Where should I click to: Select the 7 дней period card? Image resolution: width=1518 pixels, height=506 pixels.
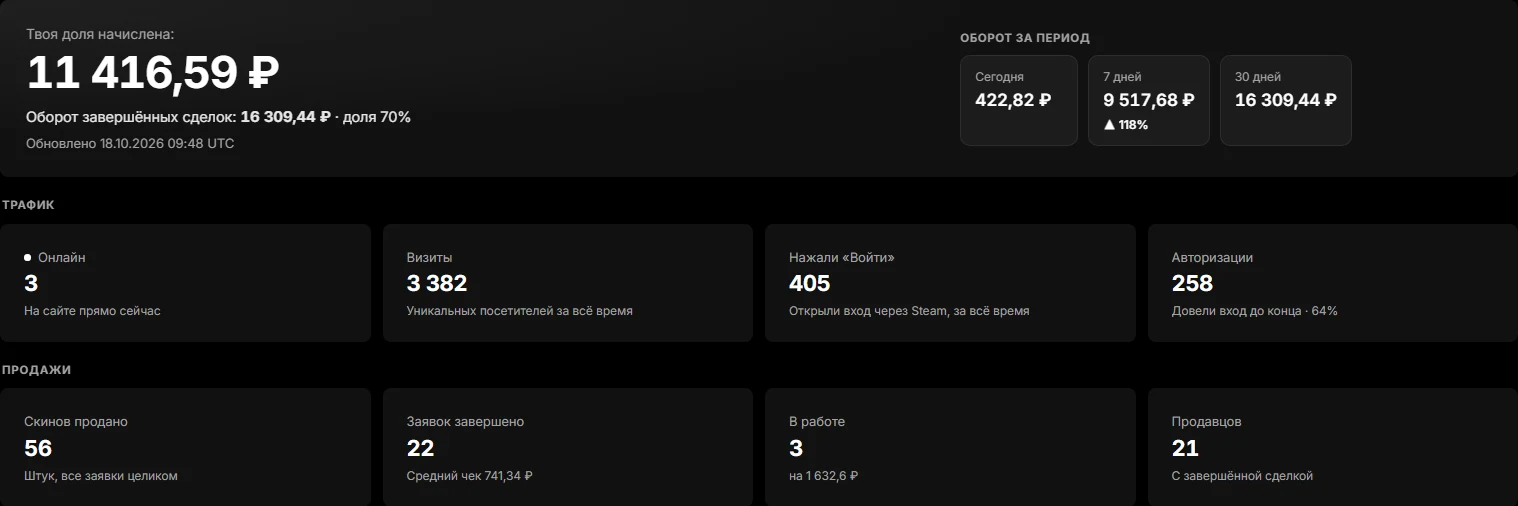click(1148, 100)
